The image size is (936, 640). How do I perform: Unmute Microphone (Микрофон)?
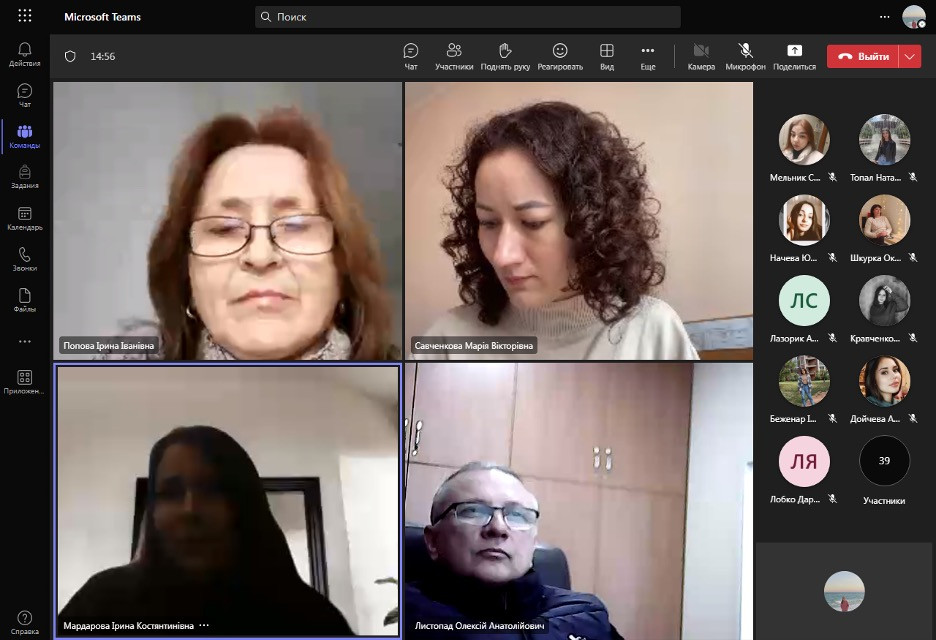tap(746, 57)
